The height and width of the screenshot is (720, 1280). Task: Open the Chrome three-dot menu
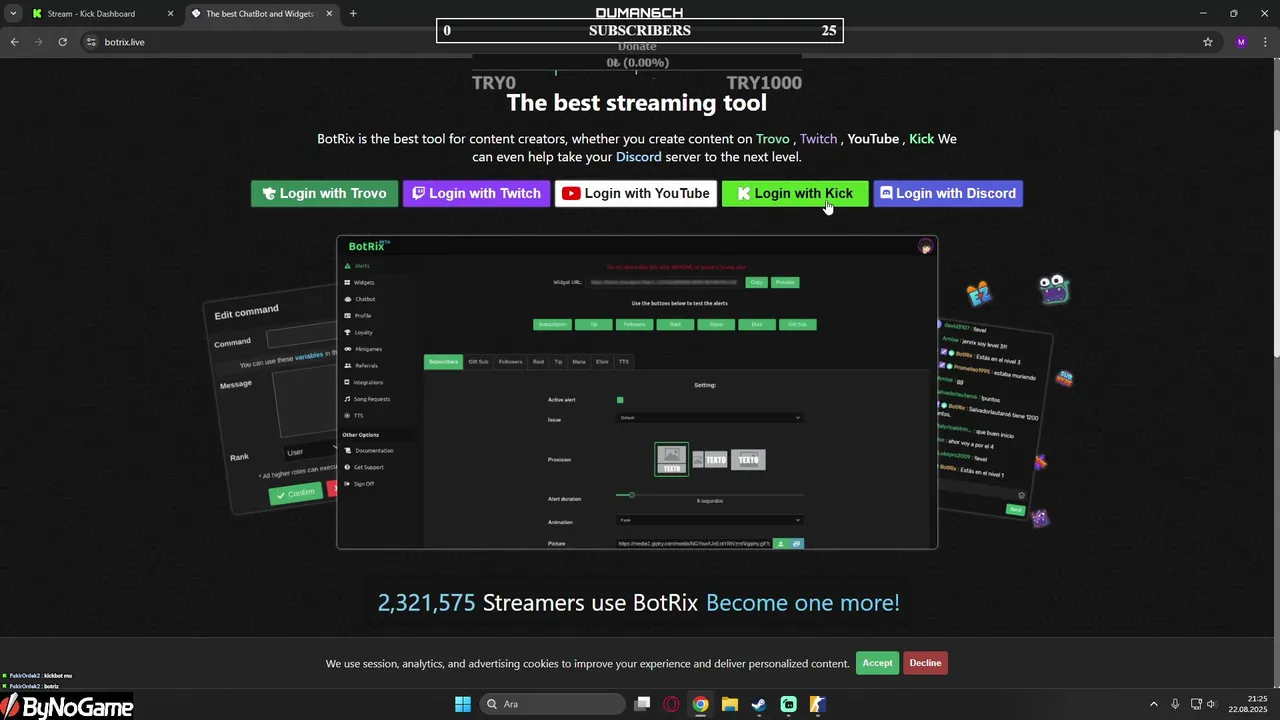[x=1265, y=42]
